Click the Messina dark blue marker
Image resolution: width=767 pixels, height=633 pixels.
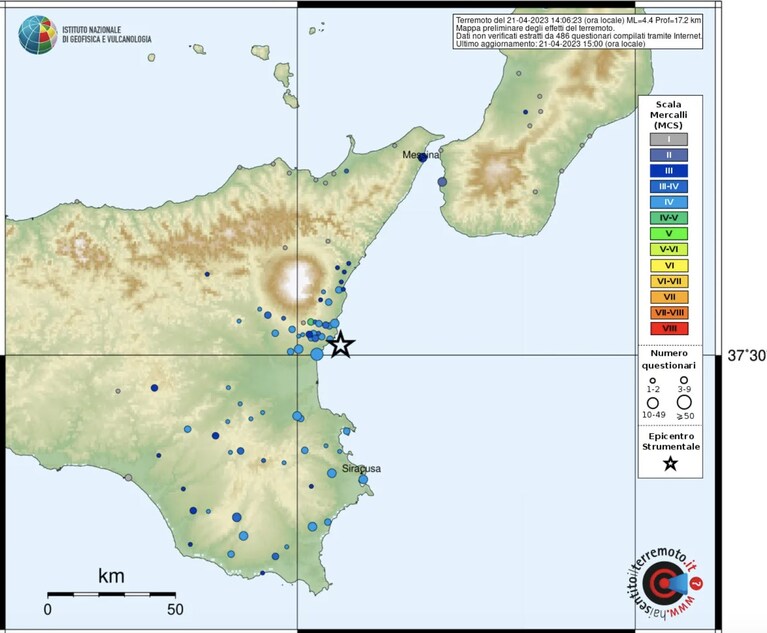[423, 158]
